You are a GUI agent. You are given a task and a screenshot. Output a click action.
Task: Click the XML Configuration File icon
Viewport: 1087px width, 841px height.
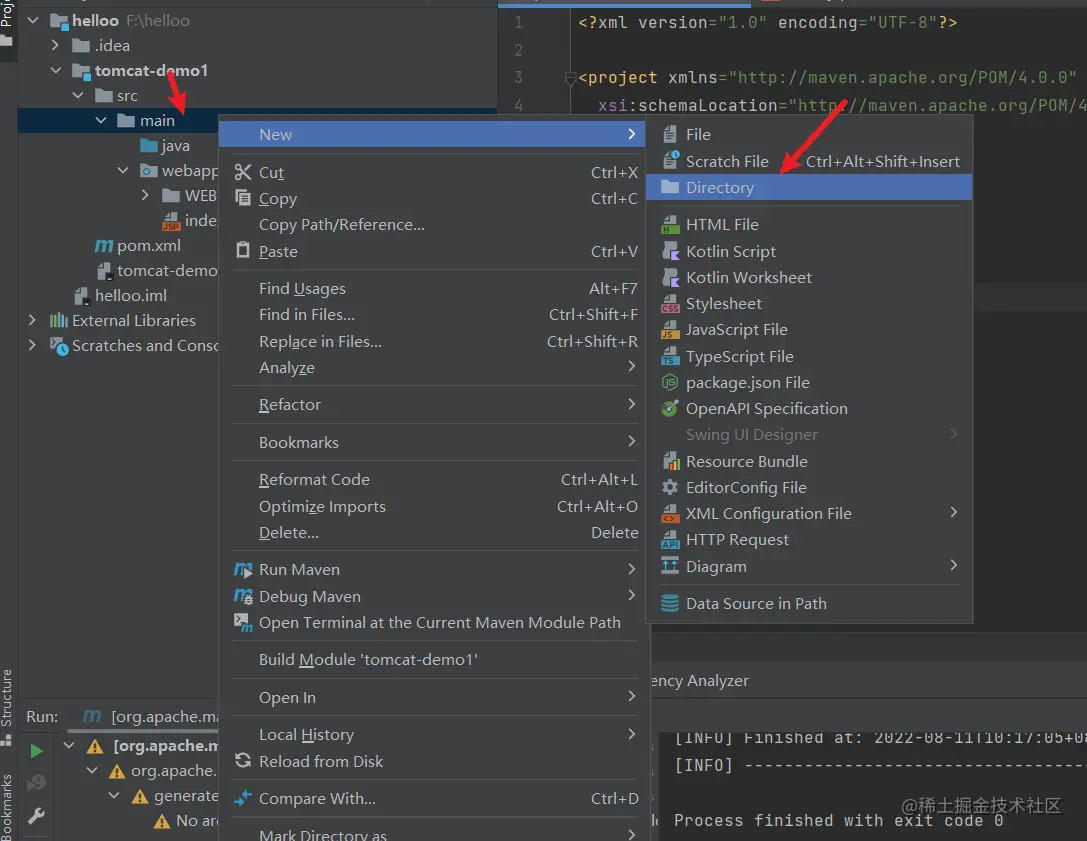click(x=670, y=514)
